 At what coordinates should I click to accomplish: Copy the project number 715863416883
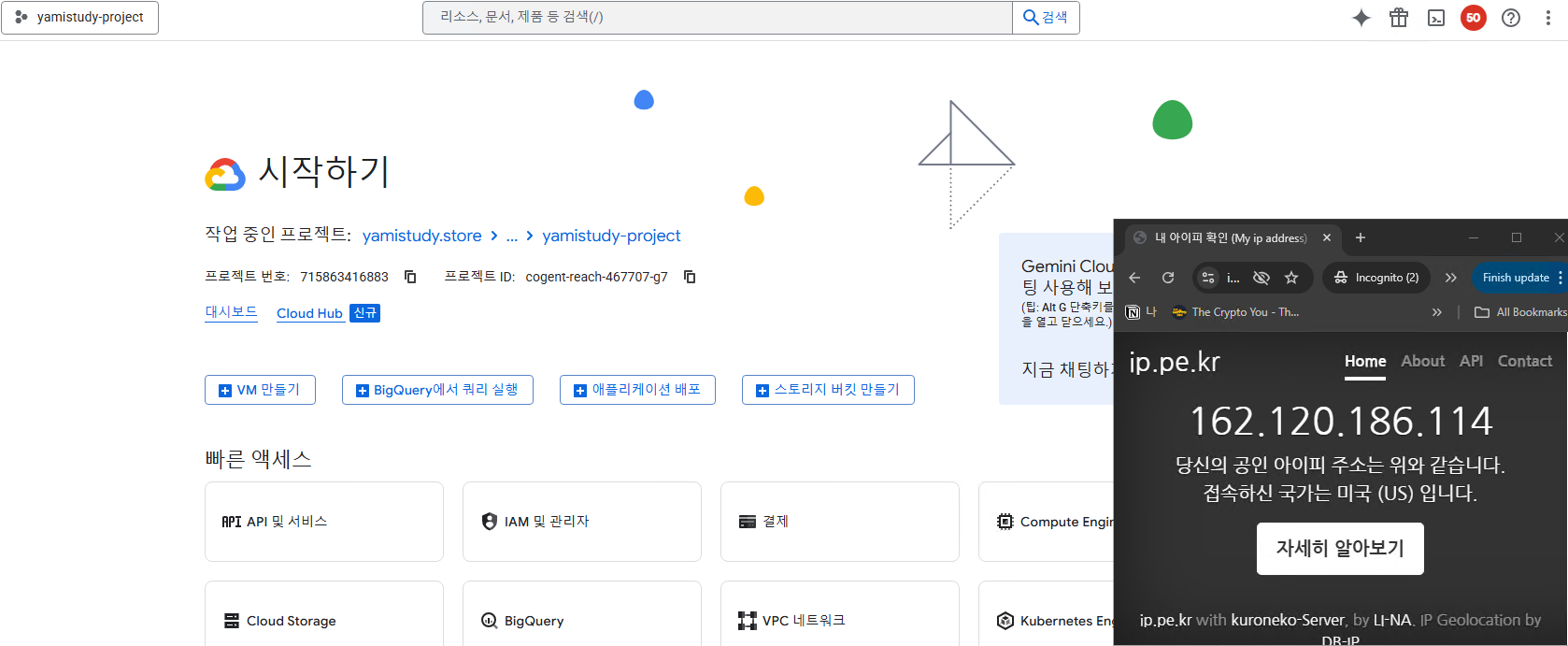(410, 277)
